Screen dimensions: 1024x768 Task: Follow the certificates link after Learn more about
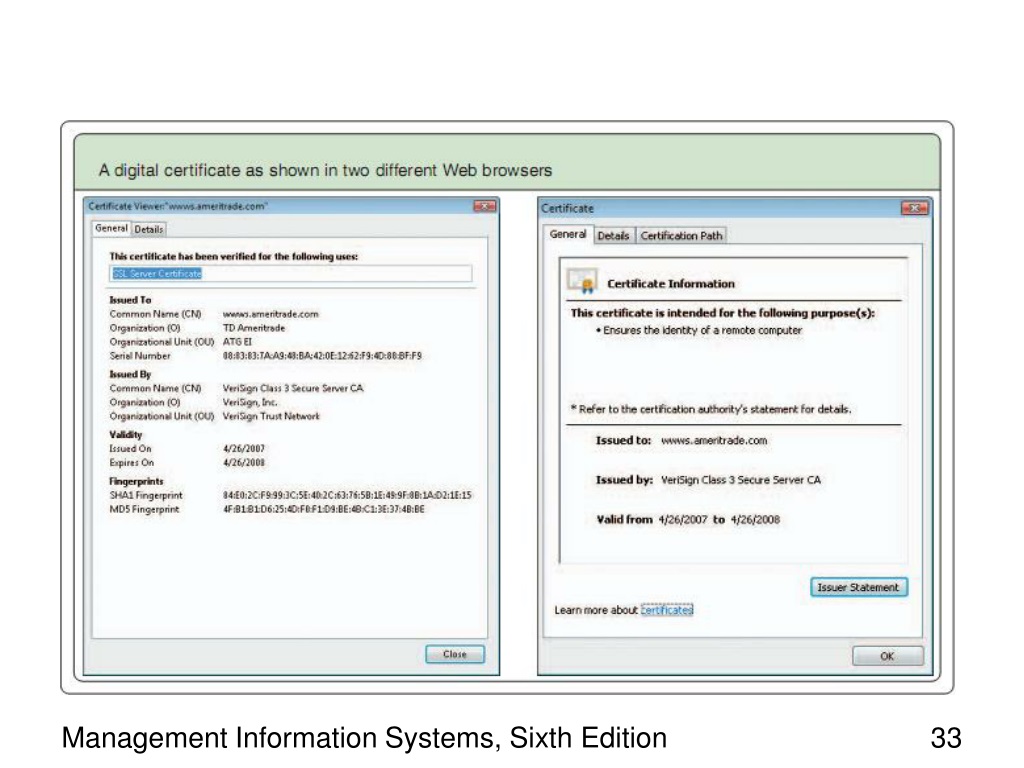tap(667, 610)
